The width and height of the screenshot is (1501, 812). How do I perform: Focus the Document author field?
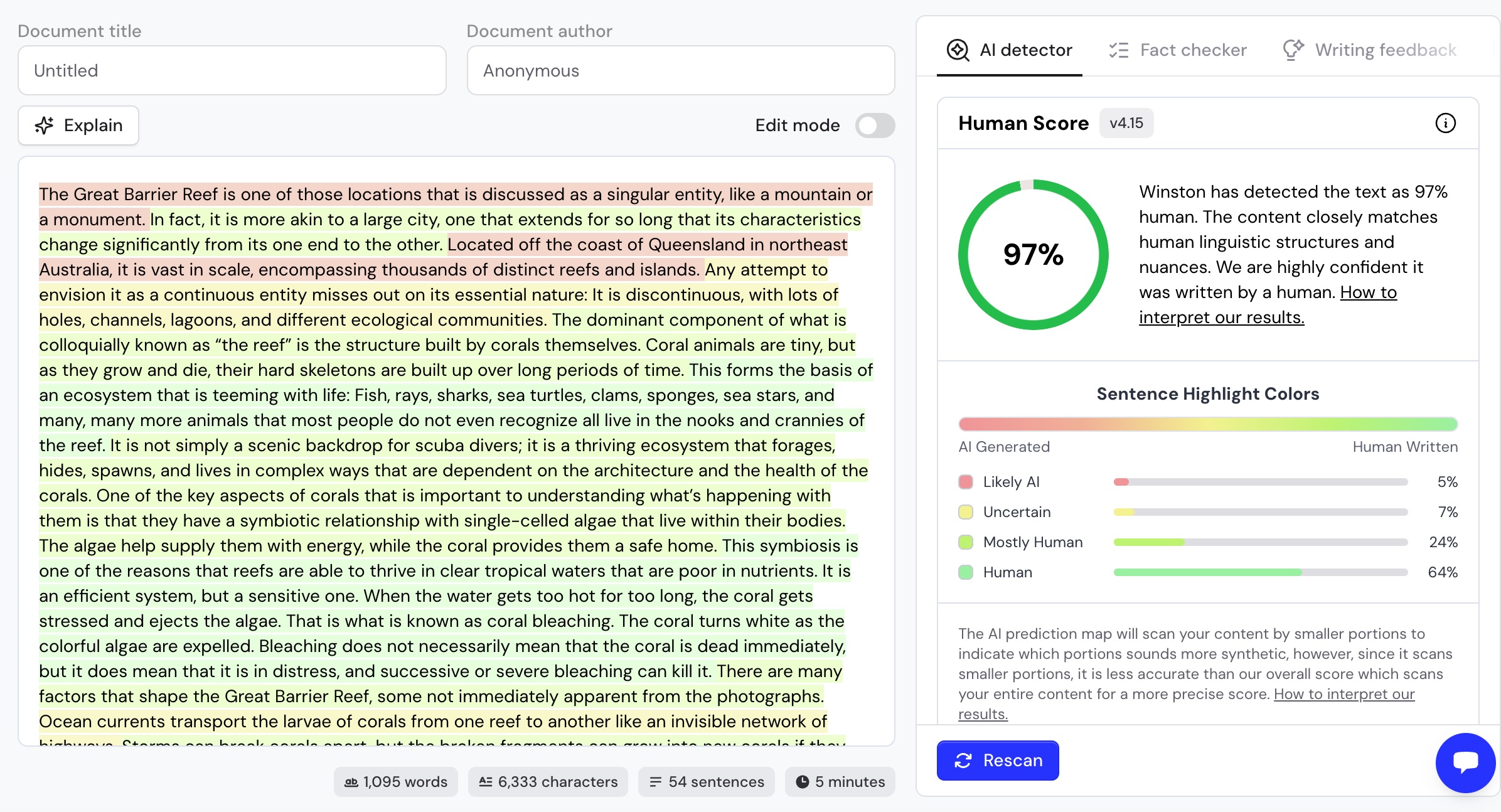(680, 70)
